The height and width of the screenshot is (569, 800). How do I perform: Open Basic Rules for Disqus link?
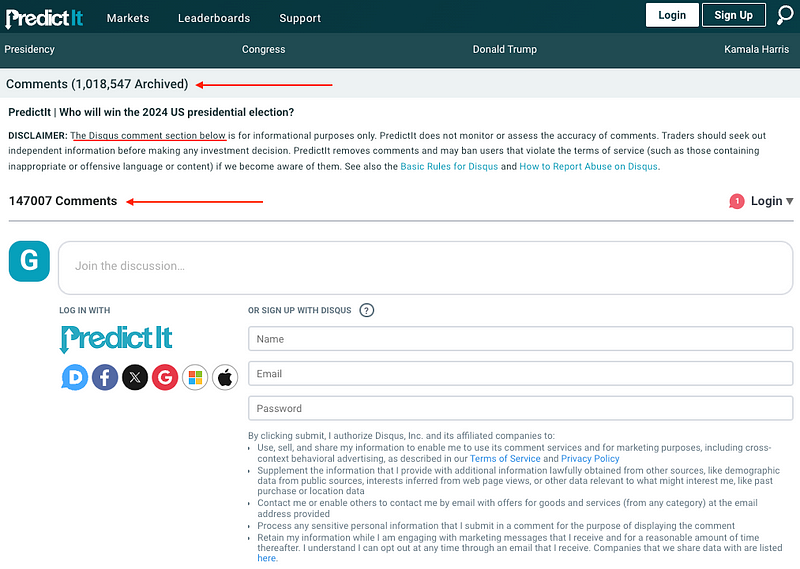point(449,166)
